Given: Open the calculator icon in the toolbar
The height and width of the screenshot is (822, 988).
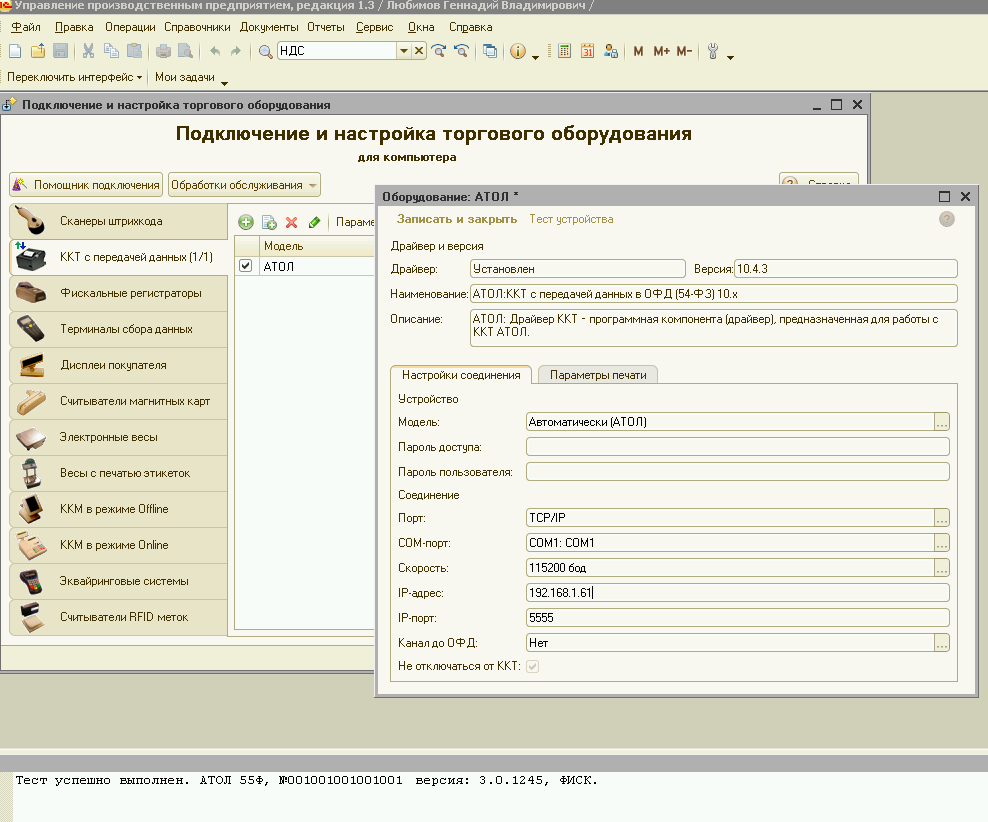Looking at the screenshot, I should tap(565, 51).
